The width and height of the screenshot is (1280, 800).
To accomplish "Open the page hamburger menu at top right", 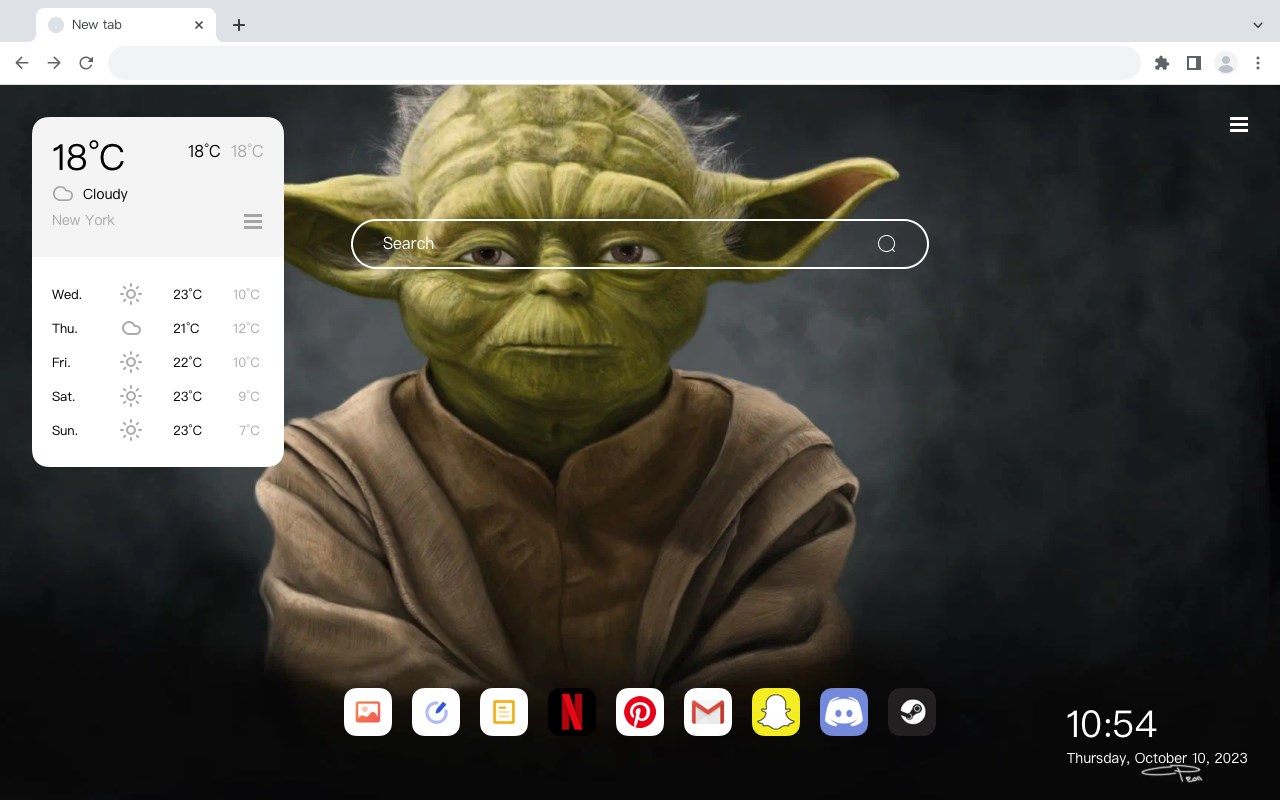I will point(1239,125).
